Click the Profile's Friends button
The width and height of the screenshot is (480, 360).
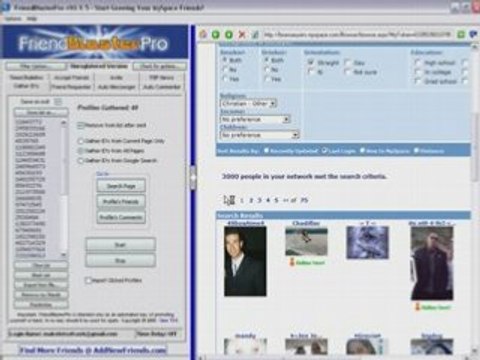121,202
